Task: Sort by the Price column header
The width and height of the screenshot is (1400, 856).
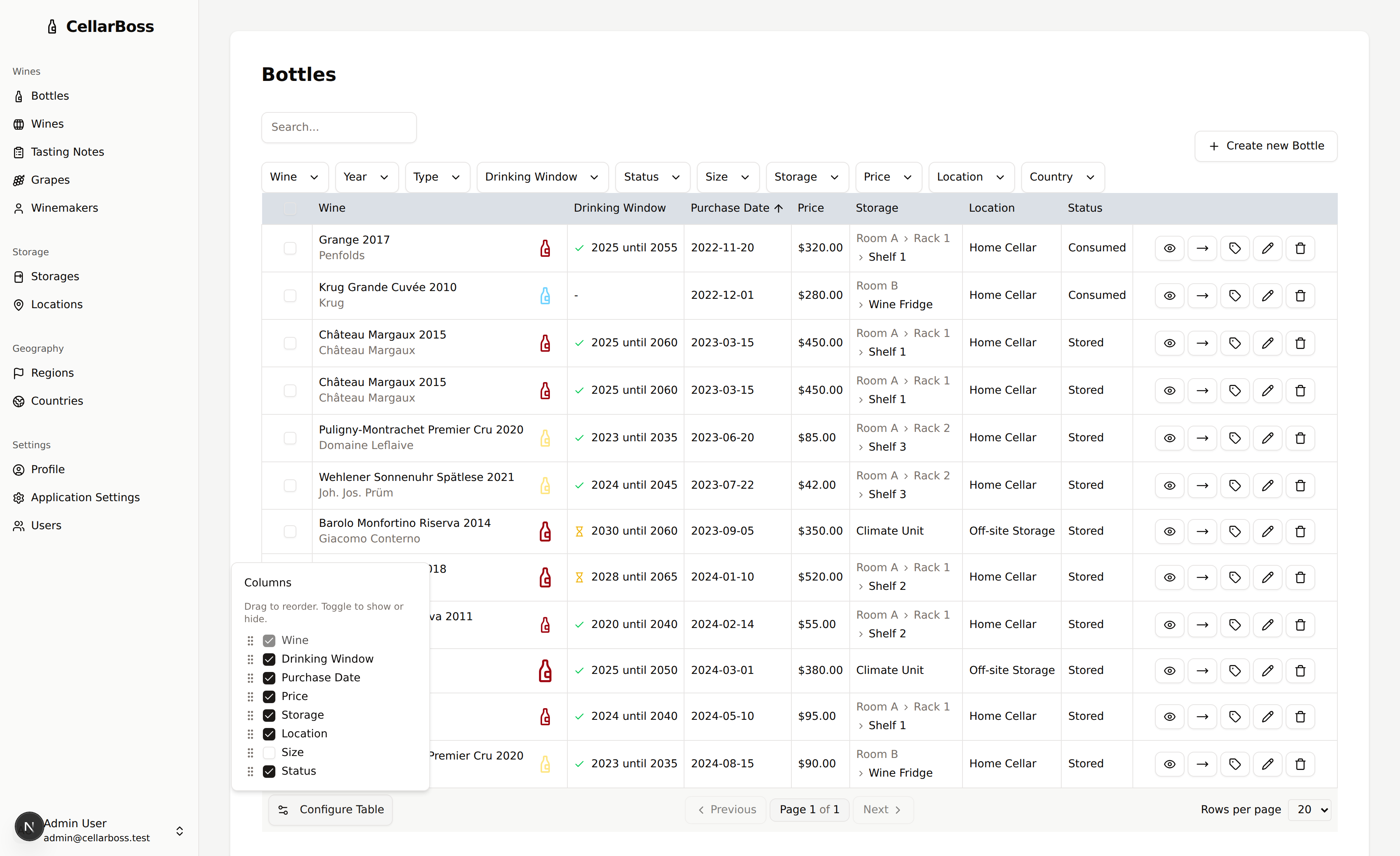Action: pos(810,208)
